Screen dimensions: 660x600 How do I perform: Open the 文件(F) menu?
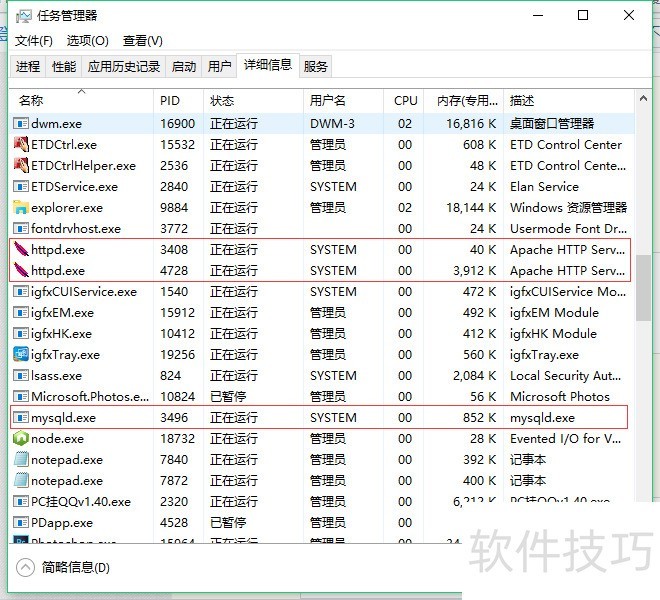[34, 41]
